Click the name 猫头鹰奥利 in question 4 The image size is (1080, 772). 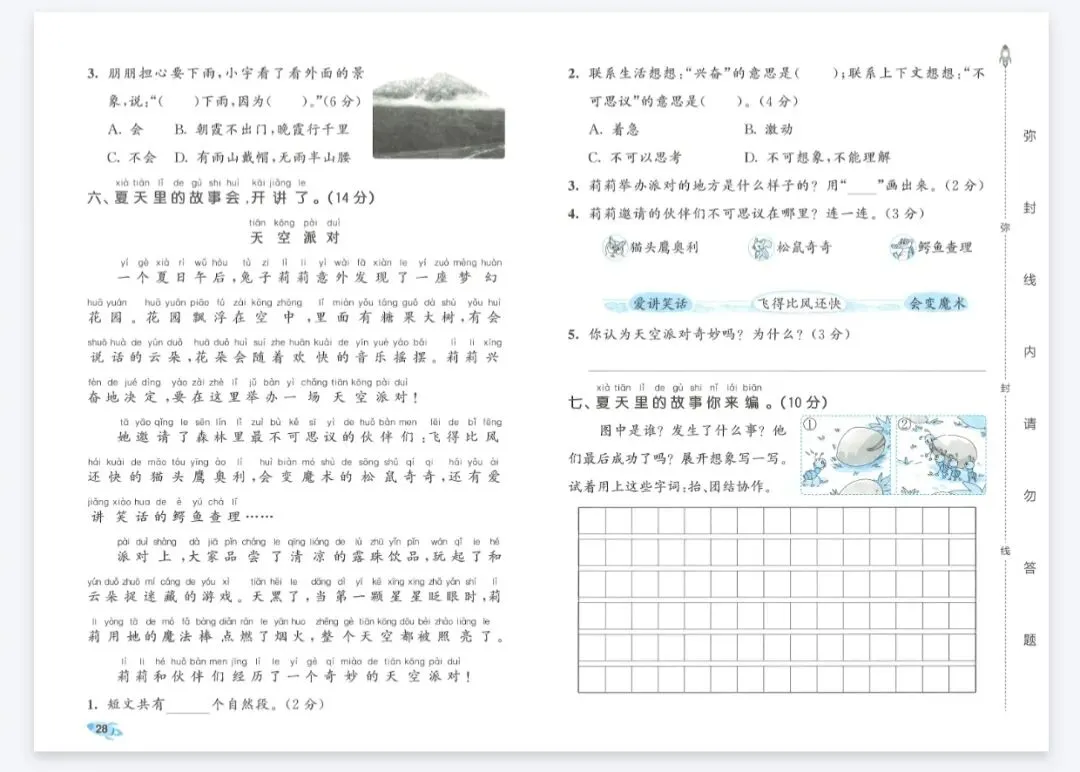click(664, 247)
